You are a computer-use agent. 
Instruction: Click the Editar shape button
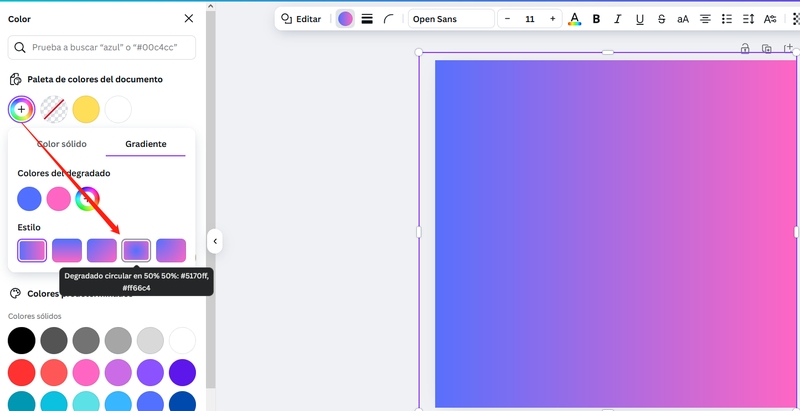point(301,19)
